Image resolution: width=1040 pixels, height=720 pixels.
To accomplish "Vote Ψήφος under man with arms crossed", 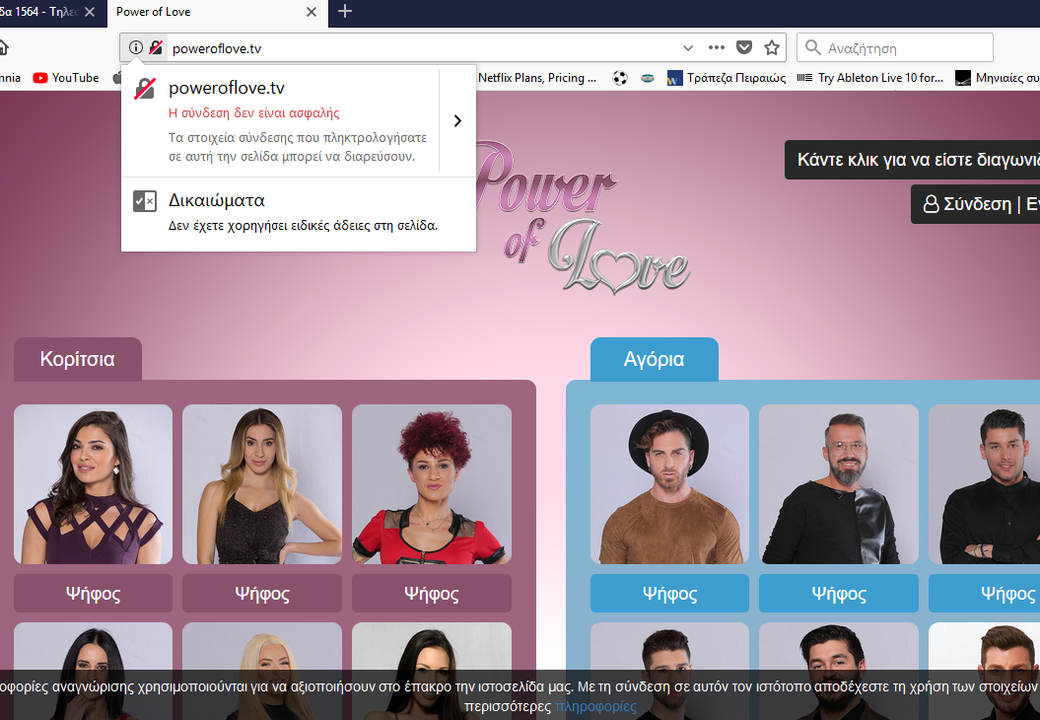I will click(x=984, y=593).
